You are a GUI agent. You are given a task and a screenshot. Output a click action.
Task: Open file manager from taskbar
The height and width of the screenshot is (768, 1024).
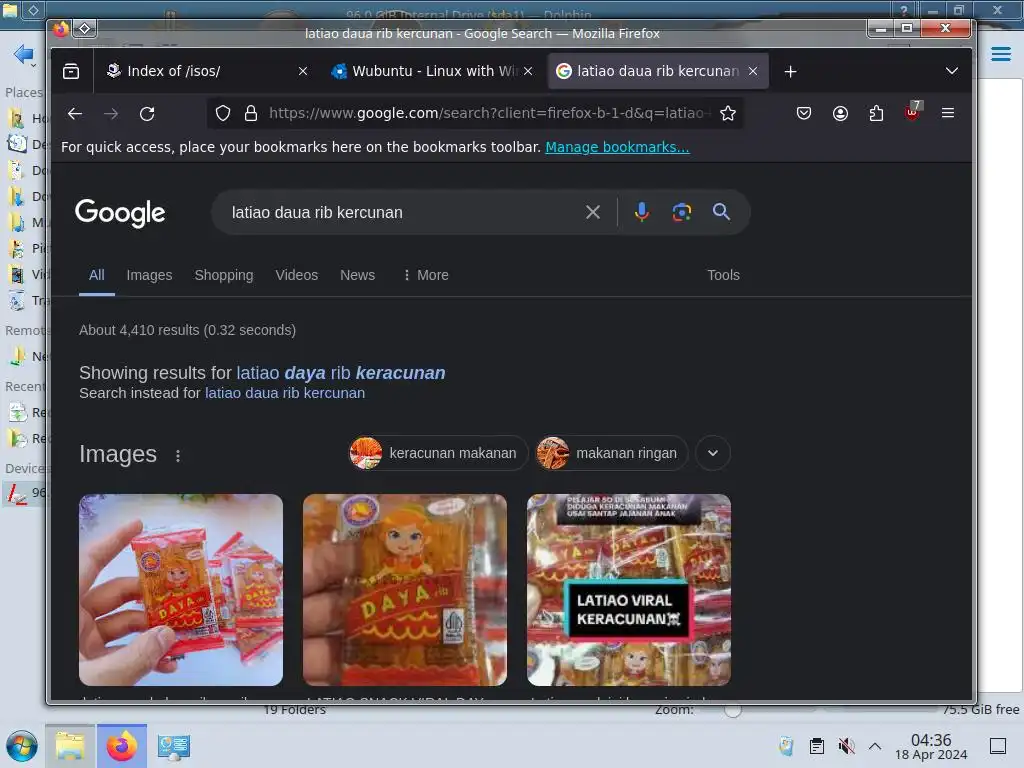[x=70, y=746]
